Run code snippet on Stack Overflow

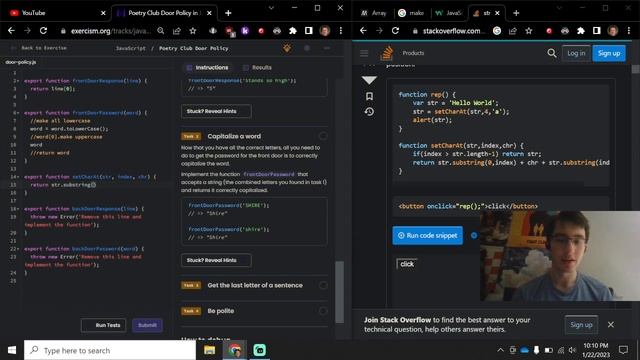pyautogui.click(x=427, y=236)
